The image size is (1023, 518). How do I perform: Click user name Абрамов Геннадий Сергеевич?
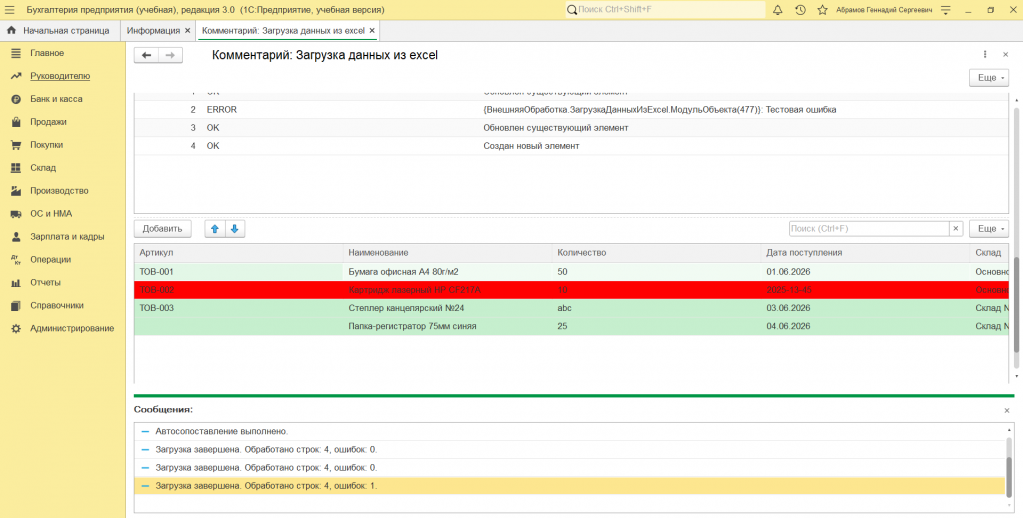click(883, 10)
